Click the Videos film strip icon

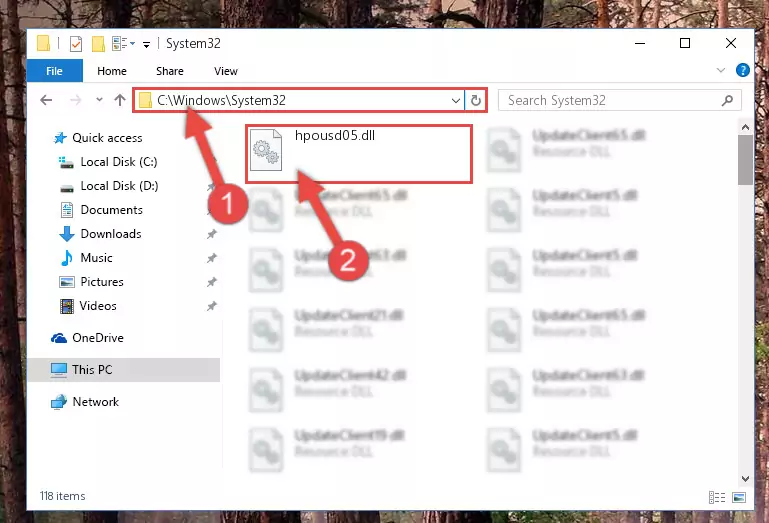(67, 306)
